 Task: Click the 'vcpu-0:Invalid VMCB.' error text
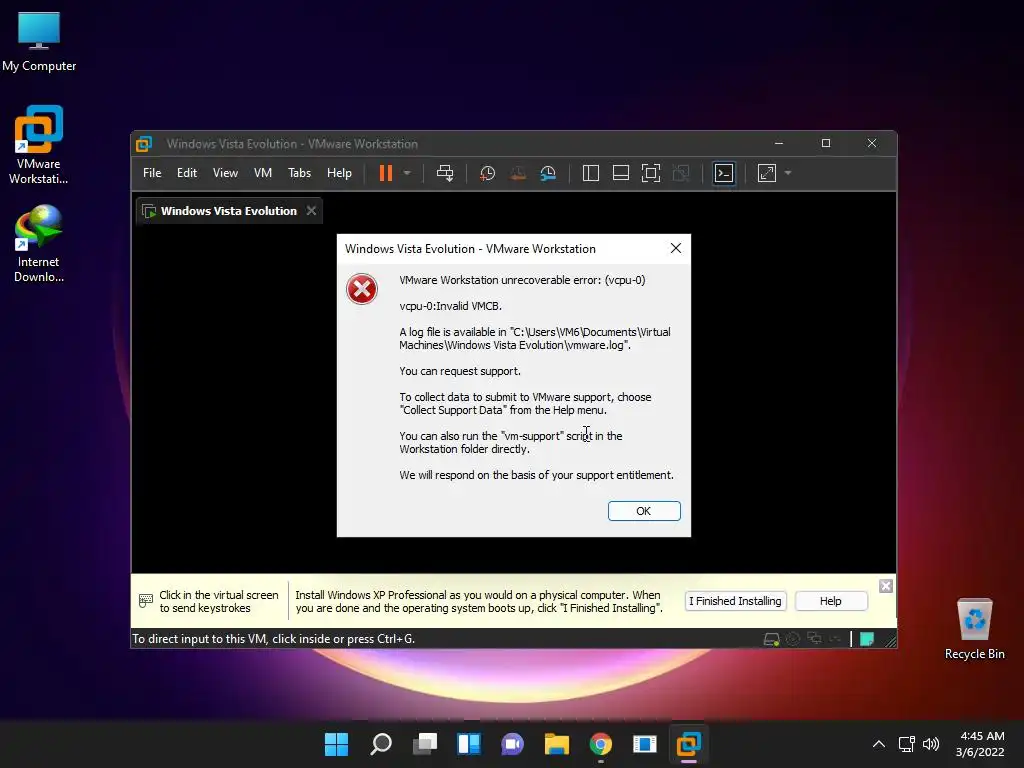click(x=451, y=306)
